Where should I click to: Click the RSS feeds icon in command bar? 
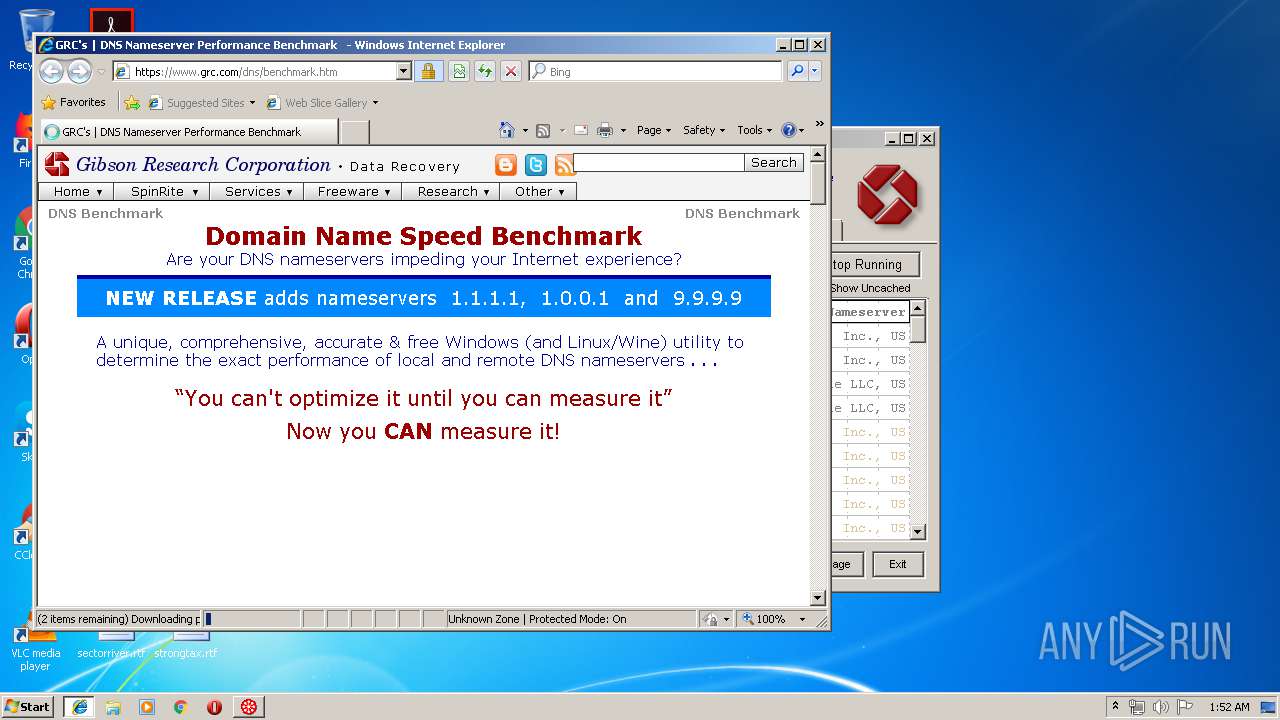point(543,130)
